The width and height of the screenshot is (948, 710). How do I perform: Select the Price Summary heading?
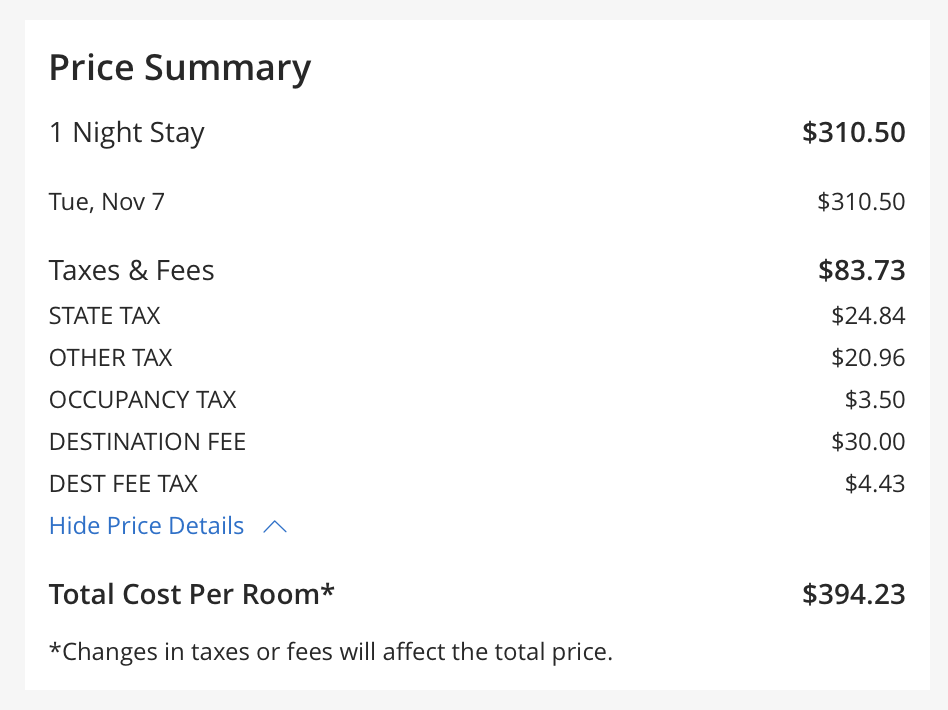point(180,67)
